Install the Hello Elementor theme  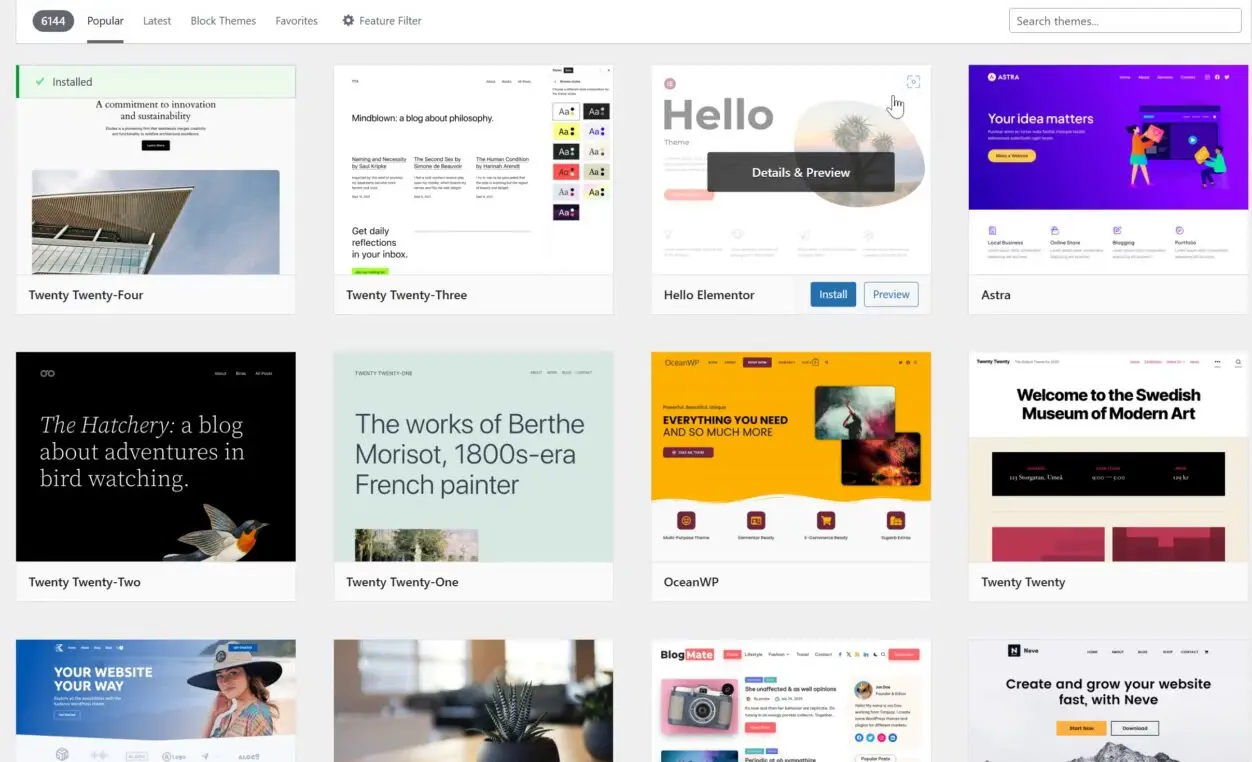(833, 295)
